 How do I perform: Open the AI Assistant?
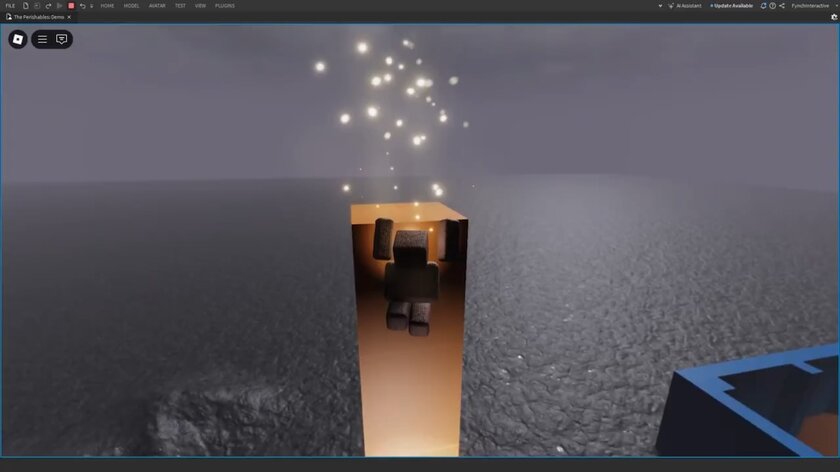coord(685,6)
